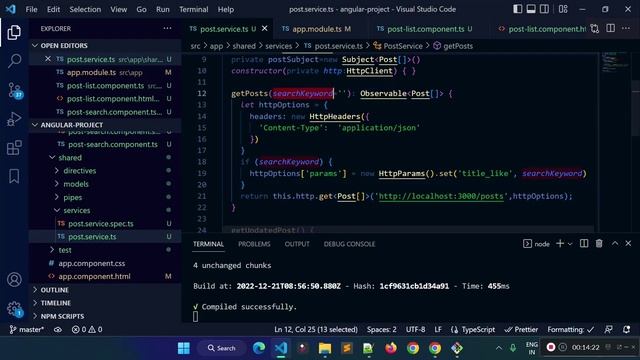The height and width of the screenshot is (360, 640).
Task: Select the node terminal instance
Action: tap(536, 244)
